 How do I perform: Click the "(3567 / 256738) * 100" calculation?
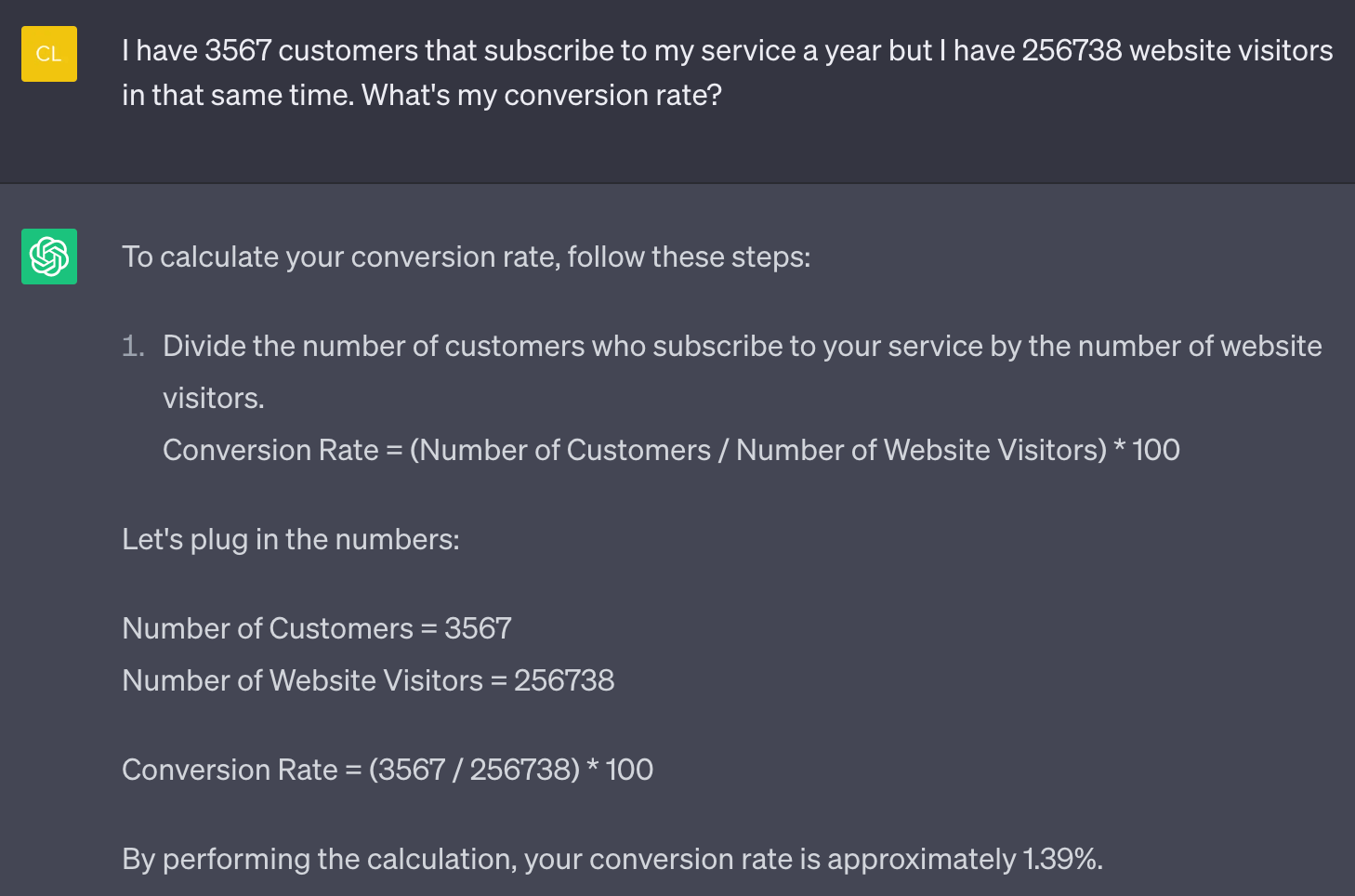511,770
